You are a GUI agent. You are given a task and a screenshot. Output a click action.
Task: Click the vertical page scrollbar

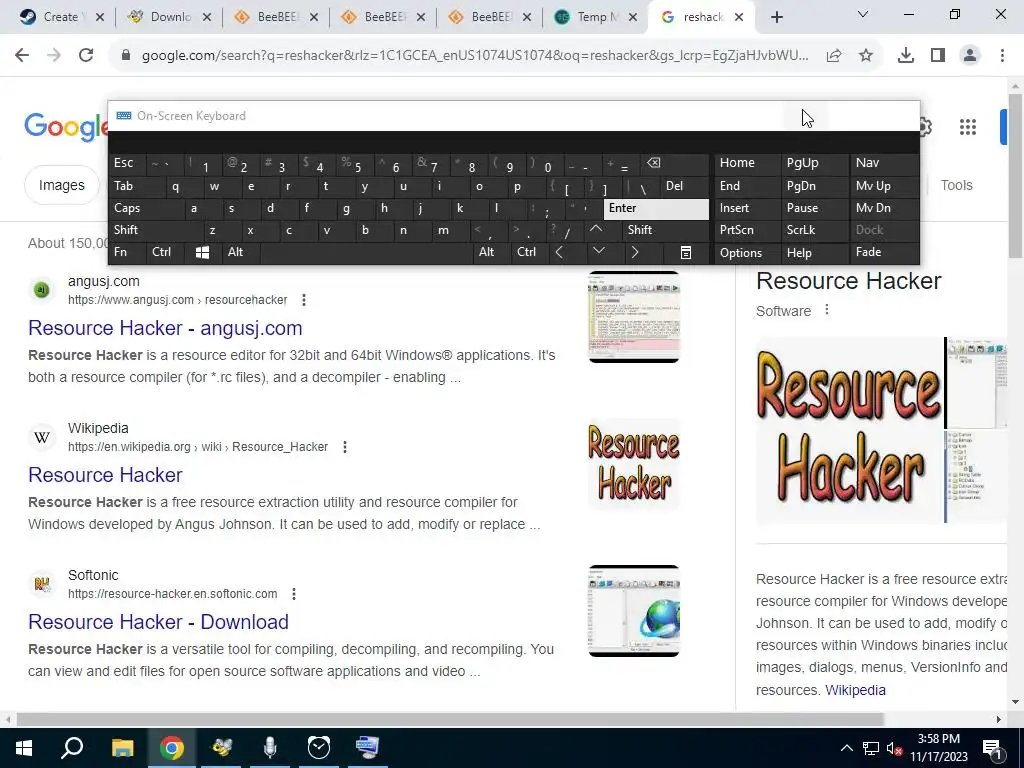(x=1015, y=175)
